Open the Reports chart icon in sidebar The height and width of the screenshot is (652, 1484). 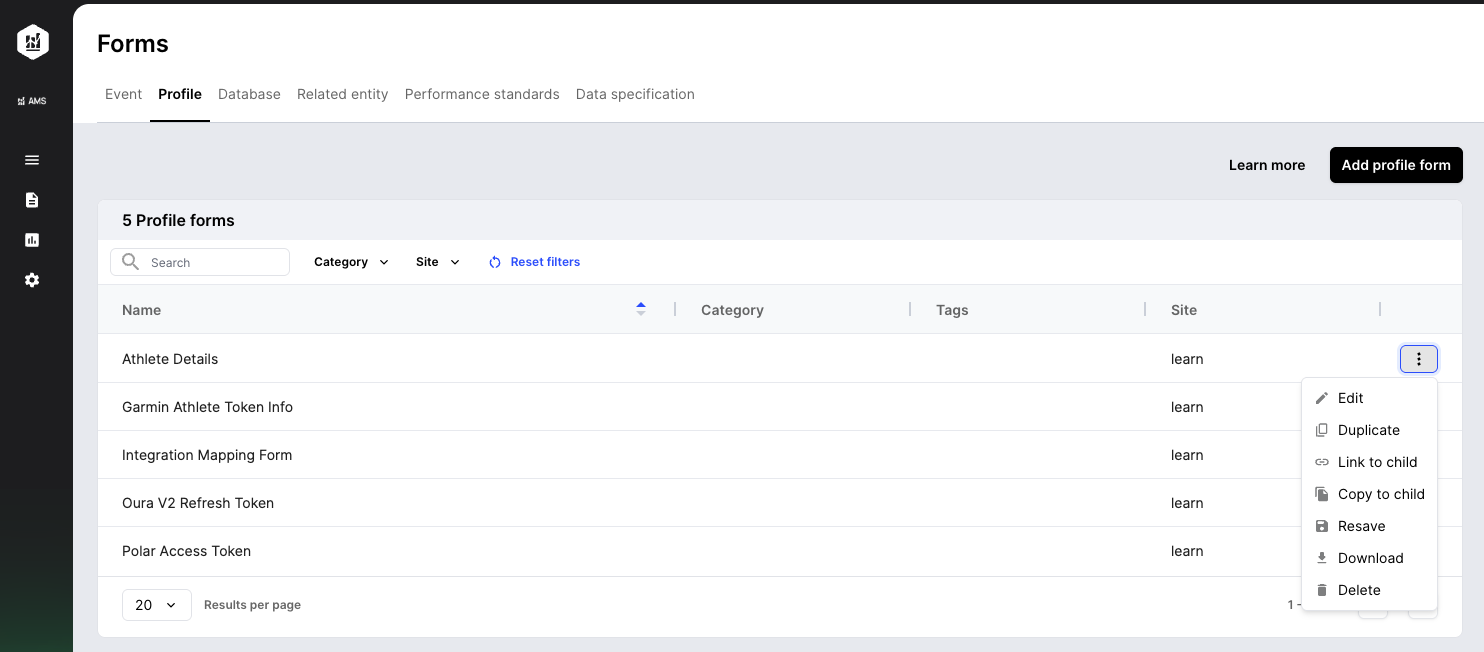(31, 240)
